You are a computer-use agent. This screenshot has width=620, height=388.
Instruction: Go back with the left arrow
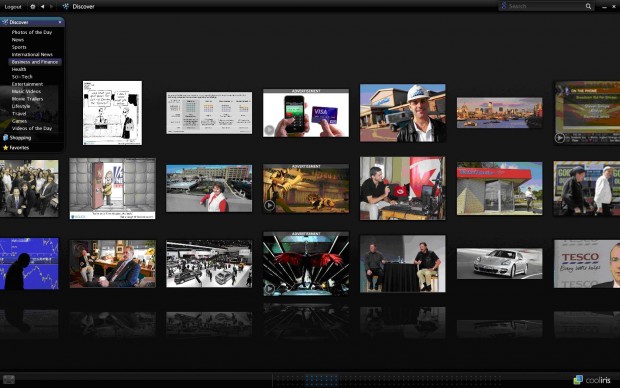tap(42, 6)
